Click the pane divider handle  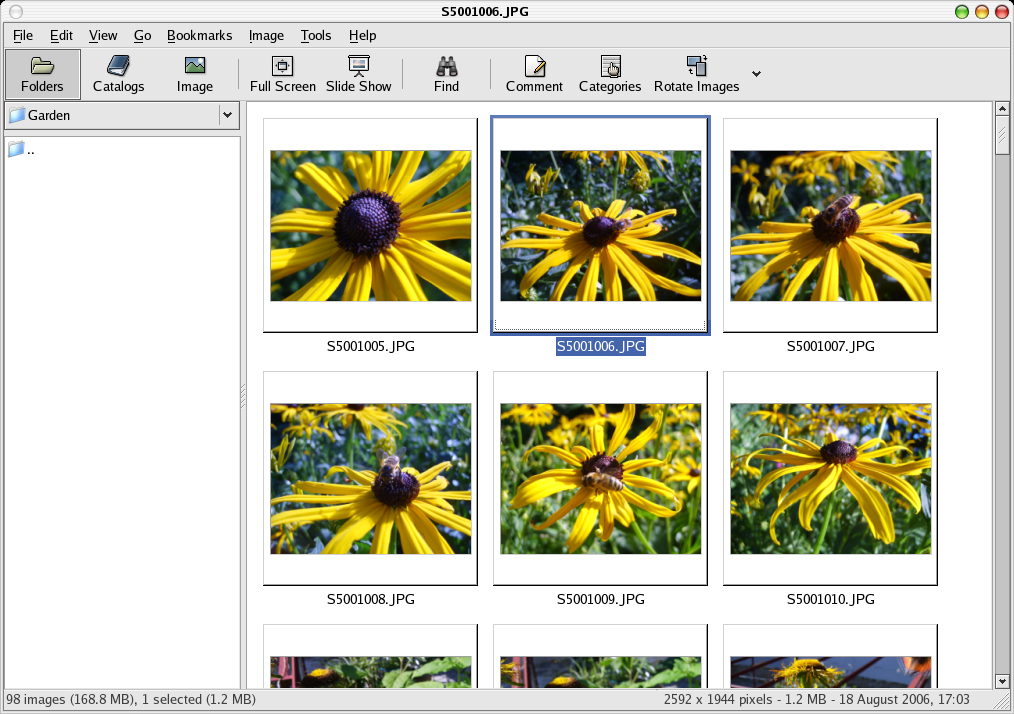243,397
